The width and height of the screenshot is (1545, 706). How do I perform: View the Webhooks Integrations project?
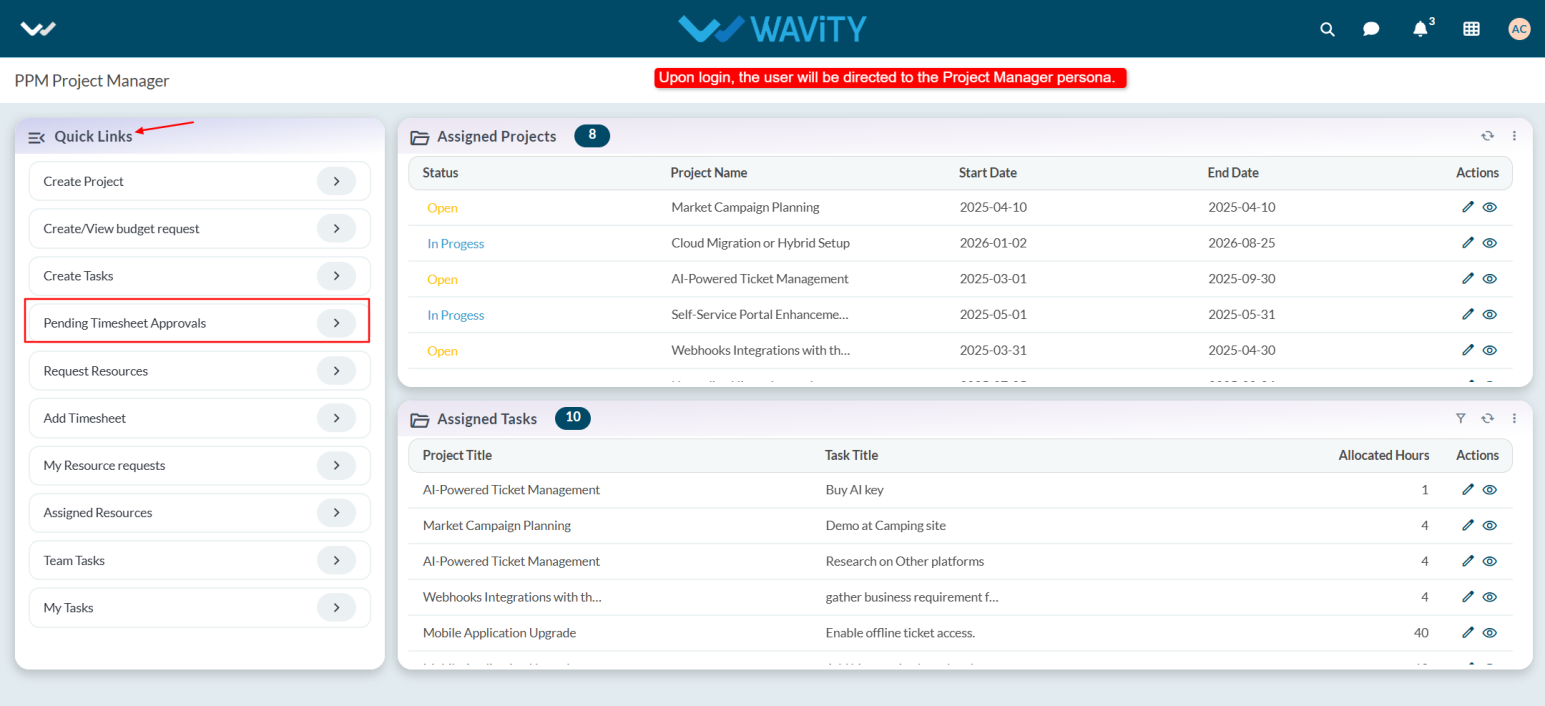click(x=1489, y=350)
